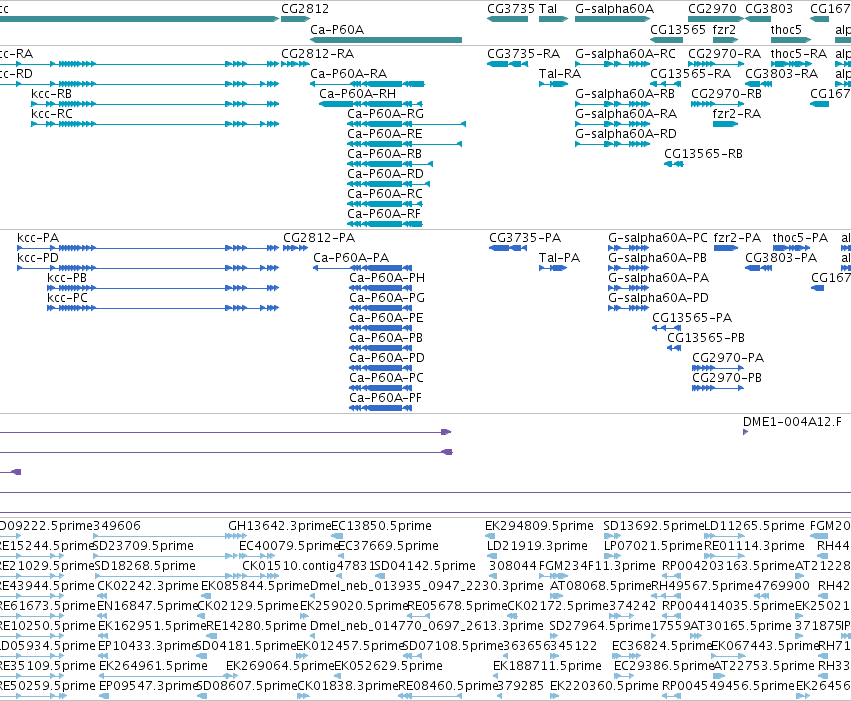851x701 pixels.
Task: Click EST SD23709.5prime
Action: point(144,546)
